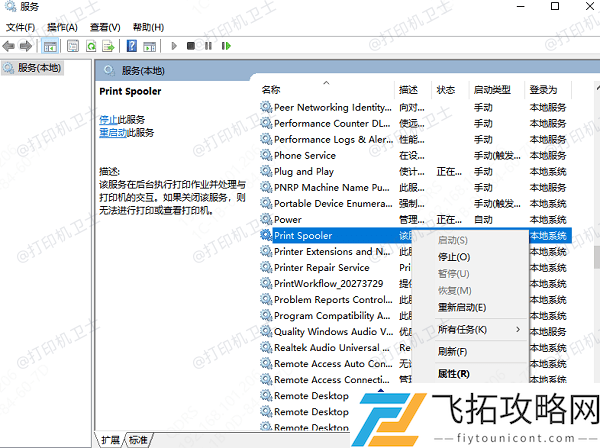Click the 停止 link in description pane
Viewport: 600px width, 448px height.
pos(109,120)
